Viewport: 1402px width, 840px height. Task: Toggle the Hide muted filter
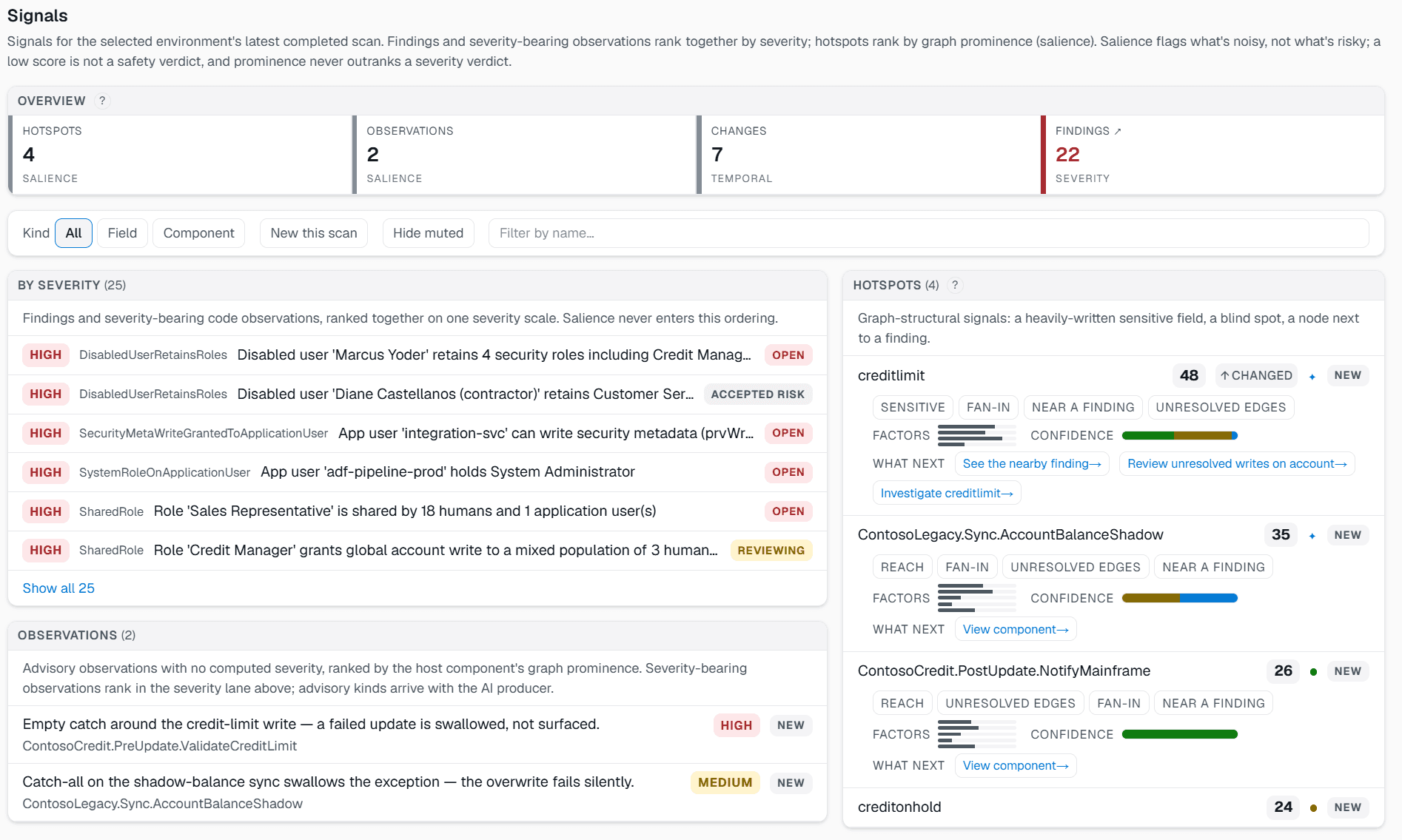428,233
